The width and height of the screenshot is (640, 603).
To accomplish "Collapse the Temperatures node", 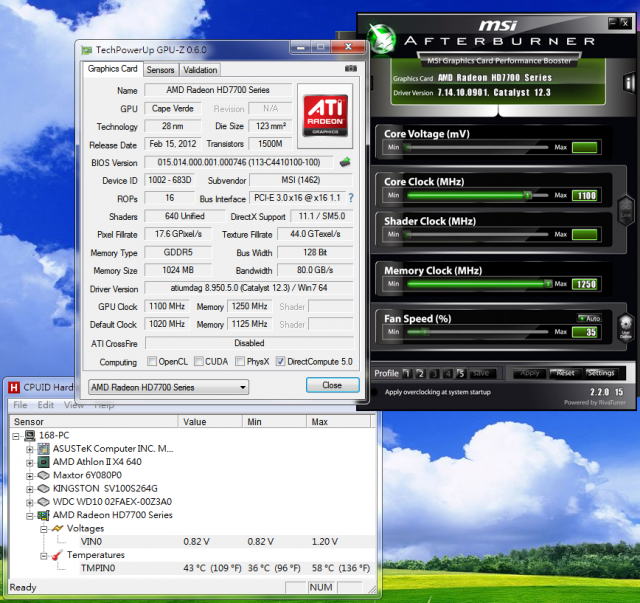I will pyautogui.click(x=43, y=556).
